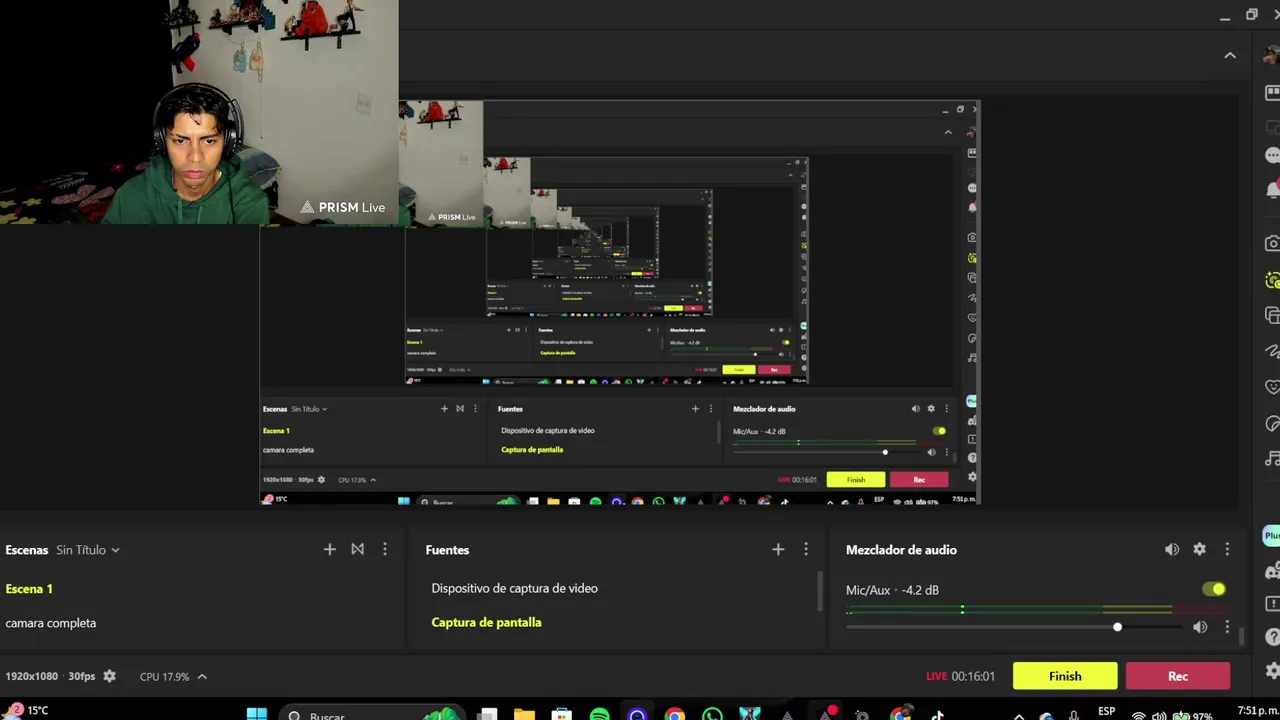The width and height of the screenshot is (1280, 720).
Task: Open Mezclador de audio three-dot menu
Action: pyautogui.click(x=1227, y=549)
